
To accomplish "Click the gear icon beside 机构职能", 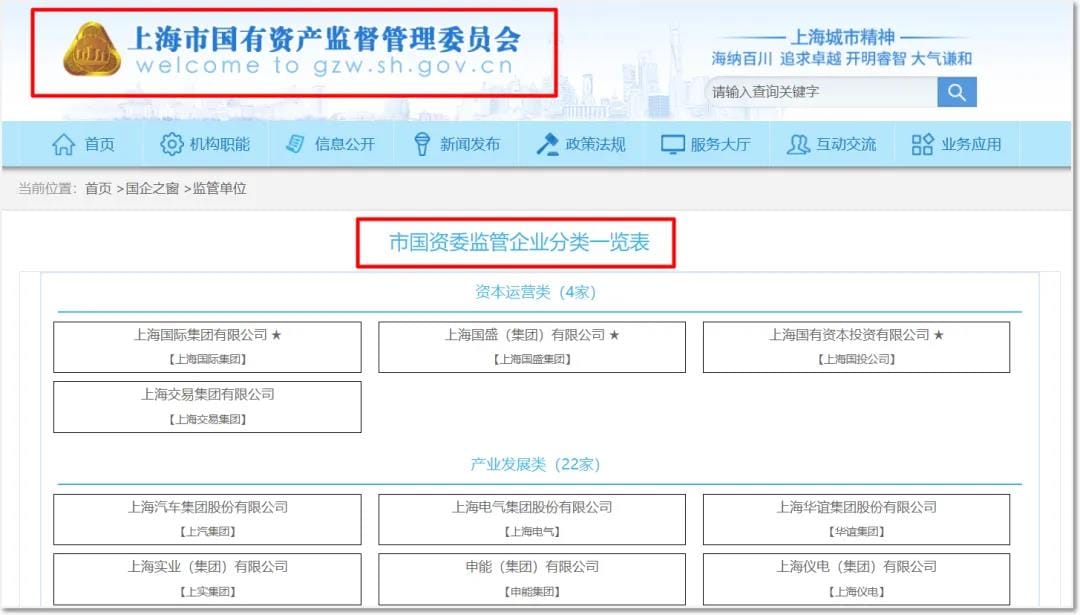I will pyautogui.click(x=172, y=144).
